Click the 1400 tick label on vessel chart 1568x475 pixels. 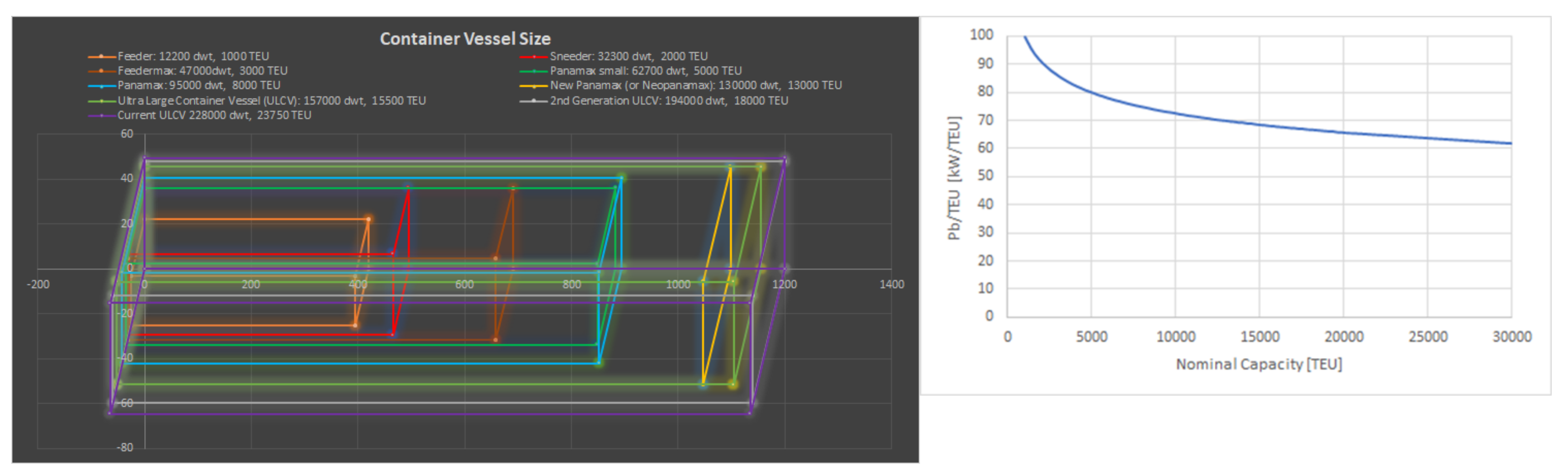[x=891, y=285]
